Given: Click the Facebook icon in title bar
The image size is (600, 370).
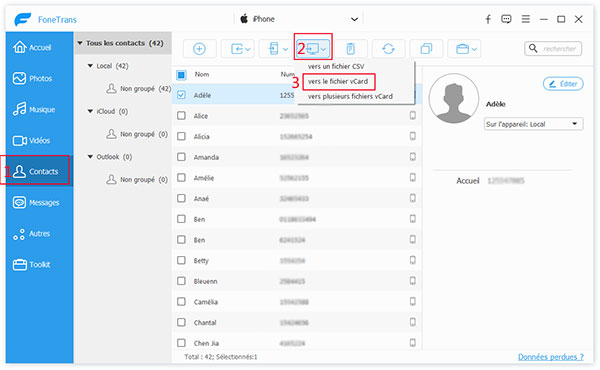Looking at the screenshot, I should [x=488, y=19].
